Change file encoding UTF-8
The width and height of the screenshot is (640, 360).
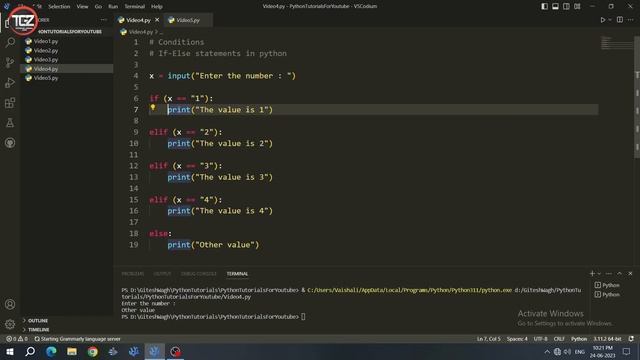(x=540, y=339)
